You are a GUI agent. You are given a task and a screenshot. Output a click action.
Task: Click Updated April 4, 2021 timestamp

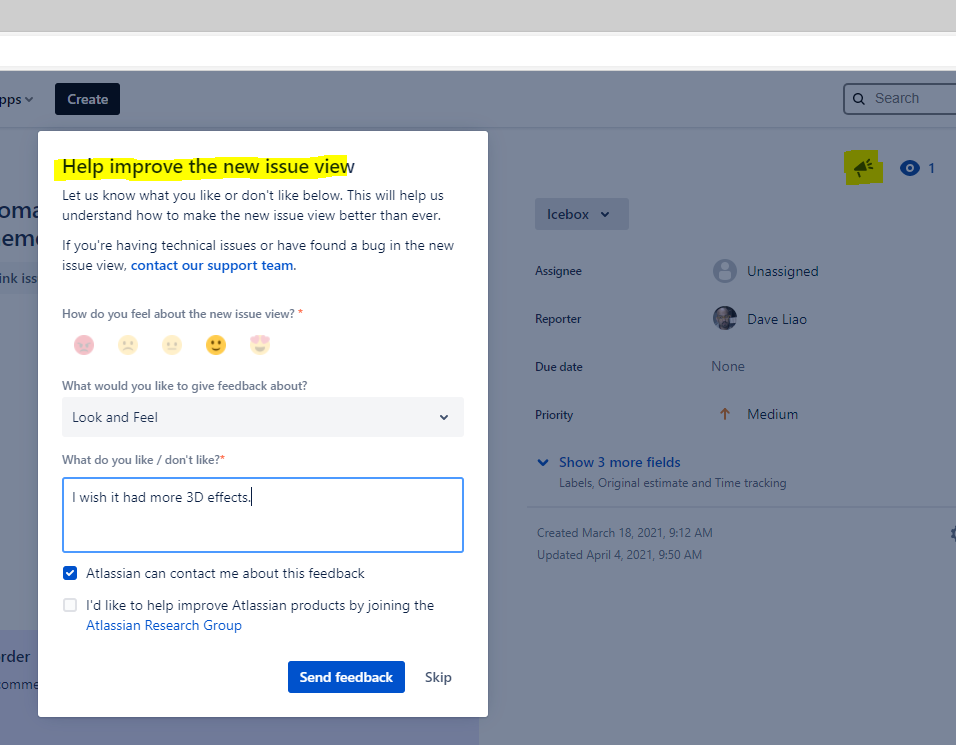point(619,555)
